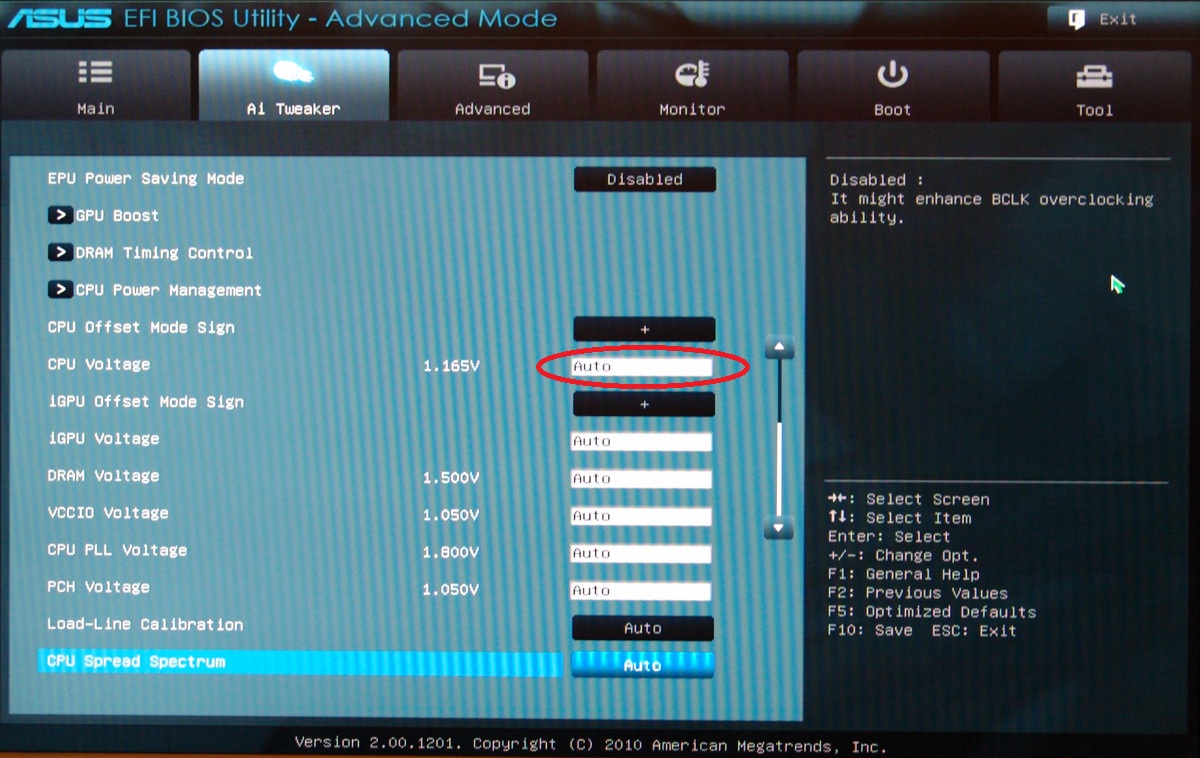
Task: Click the iGPU Voltage Auto field
Action: [641, 441]
